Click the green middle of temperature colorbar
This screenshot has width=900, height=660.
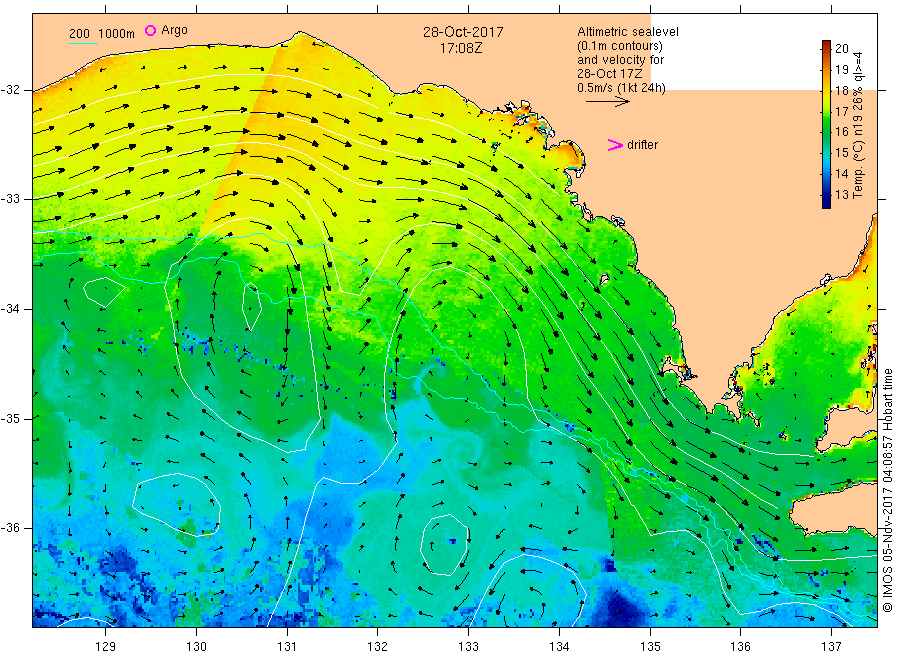click(x=826, y=125)
